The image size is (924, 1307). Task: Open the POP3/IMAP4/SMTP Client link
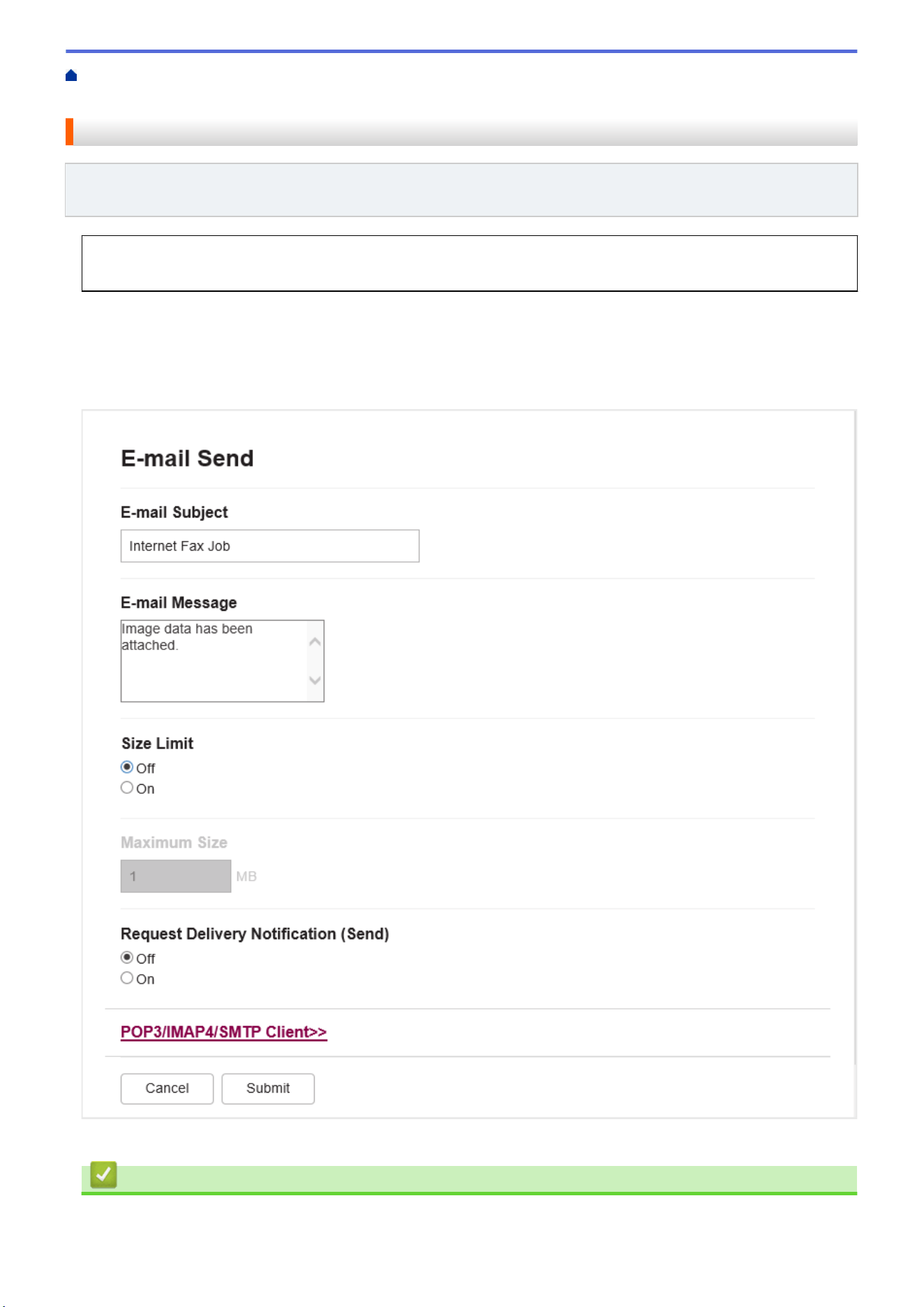point(224,1032)
